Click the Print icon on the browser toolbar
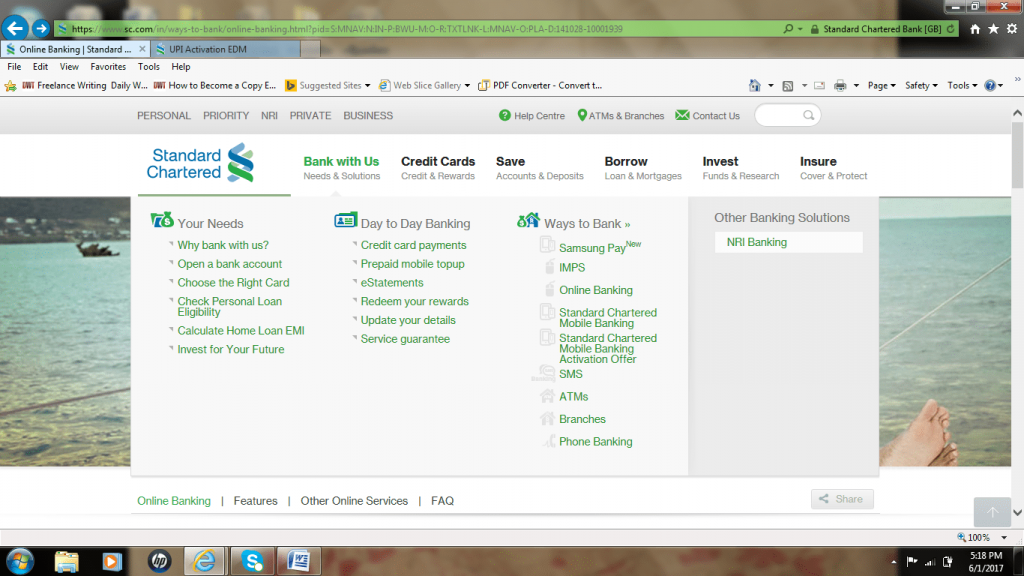This screenshot has height=576, width=1024. (839, 85)
